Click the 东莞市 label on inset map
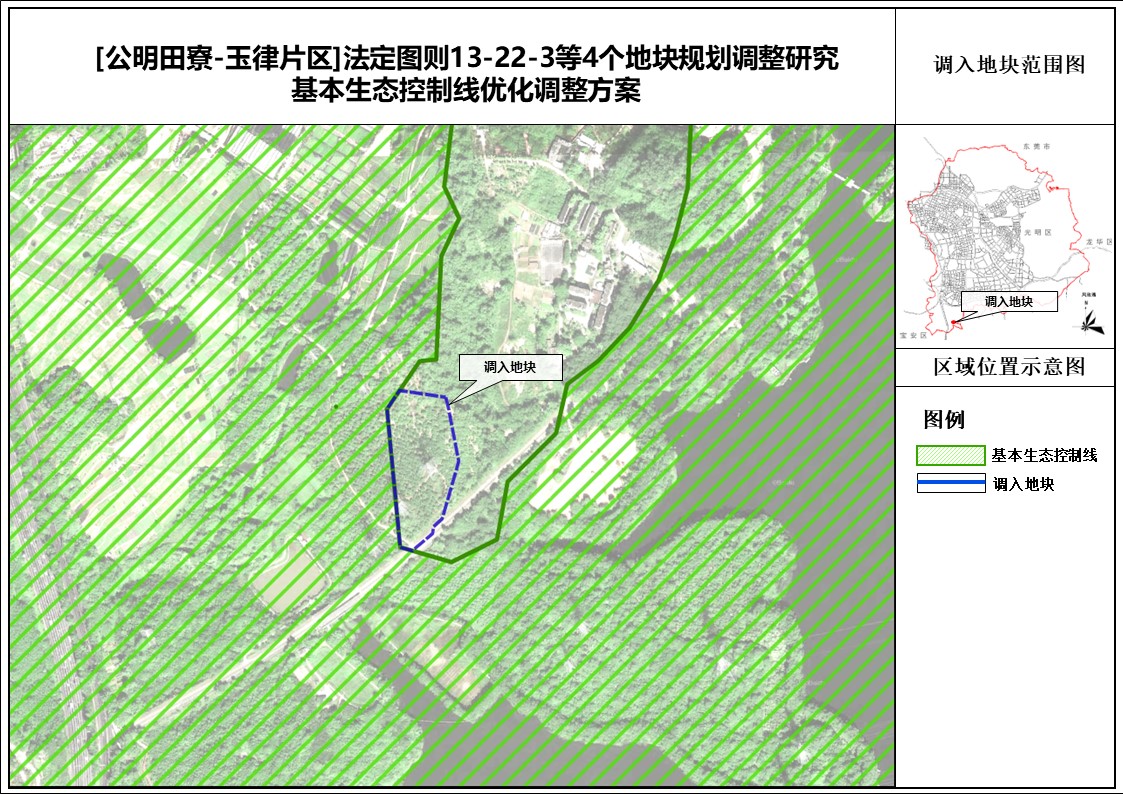The image size is (1123, 794). click(1033, 146)
